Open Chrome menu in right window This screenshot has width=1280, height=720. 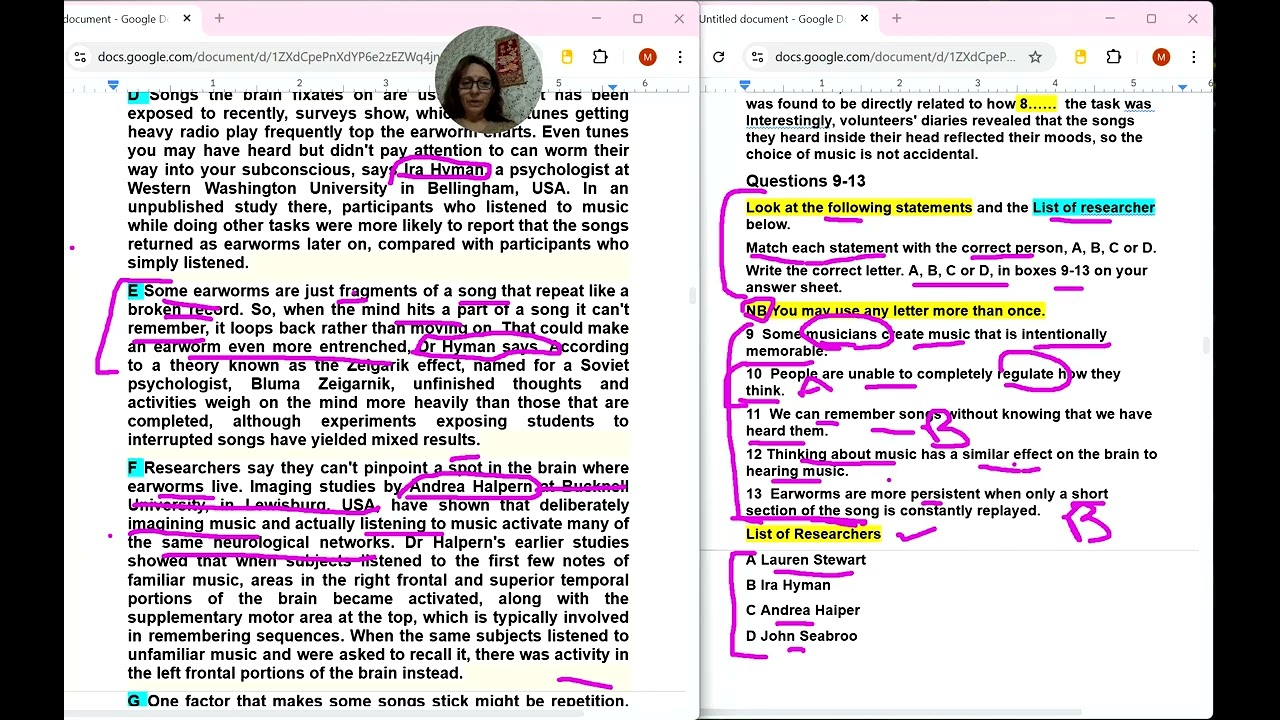point(1193,57)
